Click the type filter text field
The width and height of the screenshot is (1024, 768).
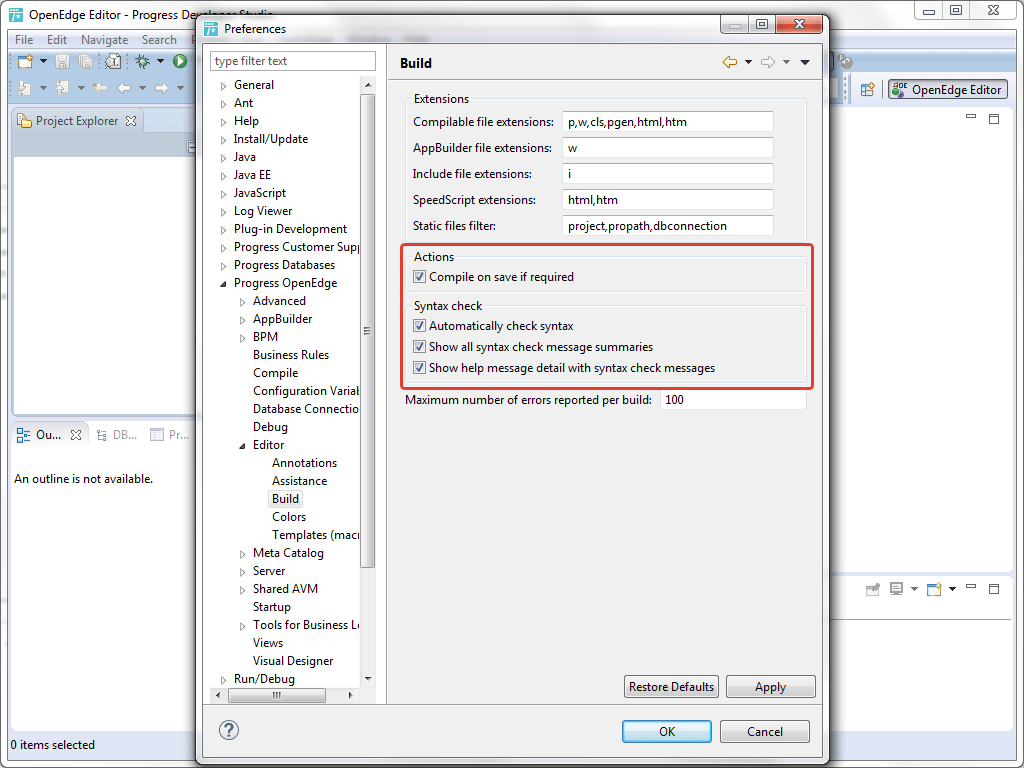coord(293,61)
